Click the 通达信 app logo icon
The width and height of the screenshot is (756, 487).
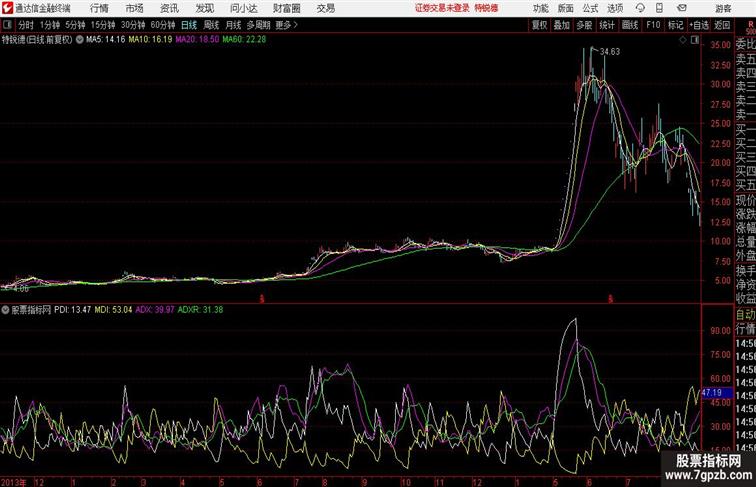[x=7, y=8]
